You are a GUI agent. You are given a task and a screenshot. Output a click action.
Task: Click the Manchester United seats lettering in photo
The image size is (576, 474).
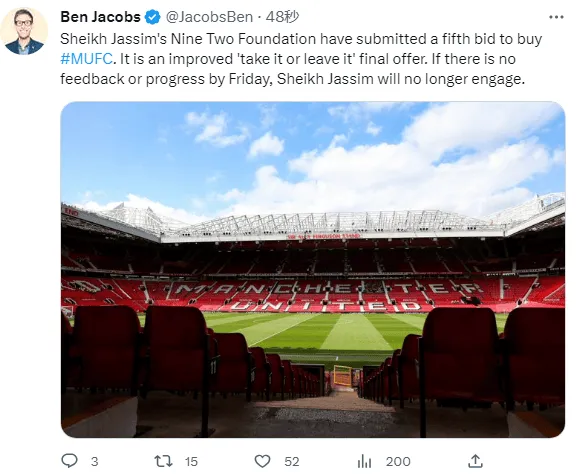[x=327, y=296]
